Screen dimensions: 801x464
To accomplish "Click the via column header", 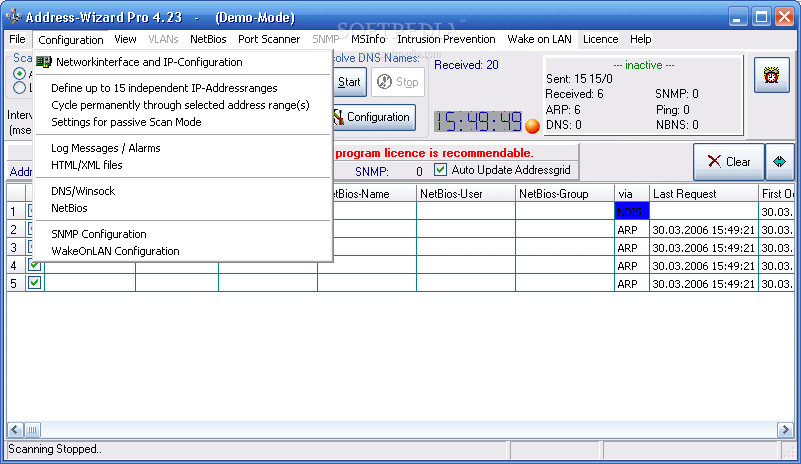I will (x=632, y=194).
